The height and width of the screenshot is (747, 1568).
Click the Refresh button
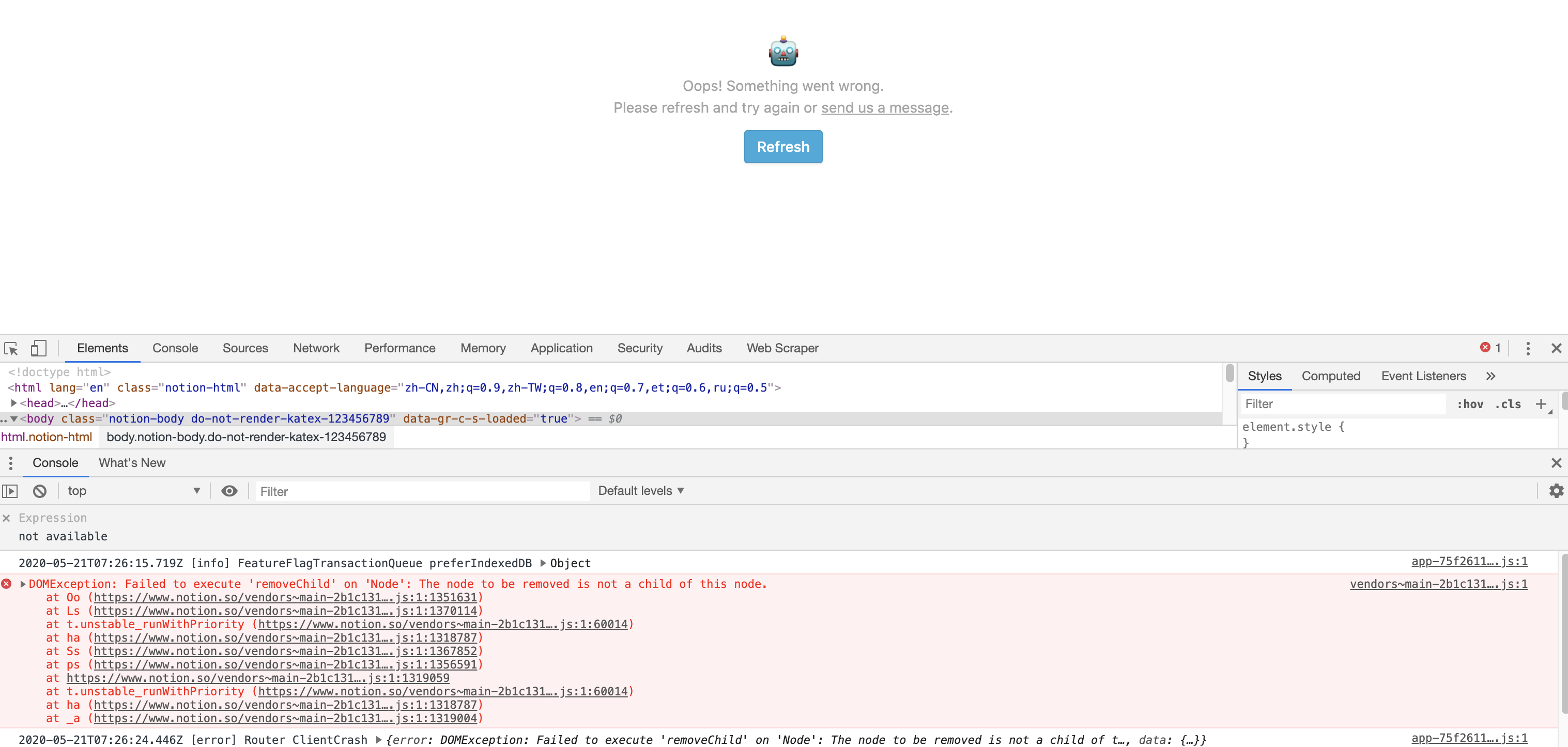point(783,147)
